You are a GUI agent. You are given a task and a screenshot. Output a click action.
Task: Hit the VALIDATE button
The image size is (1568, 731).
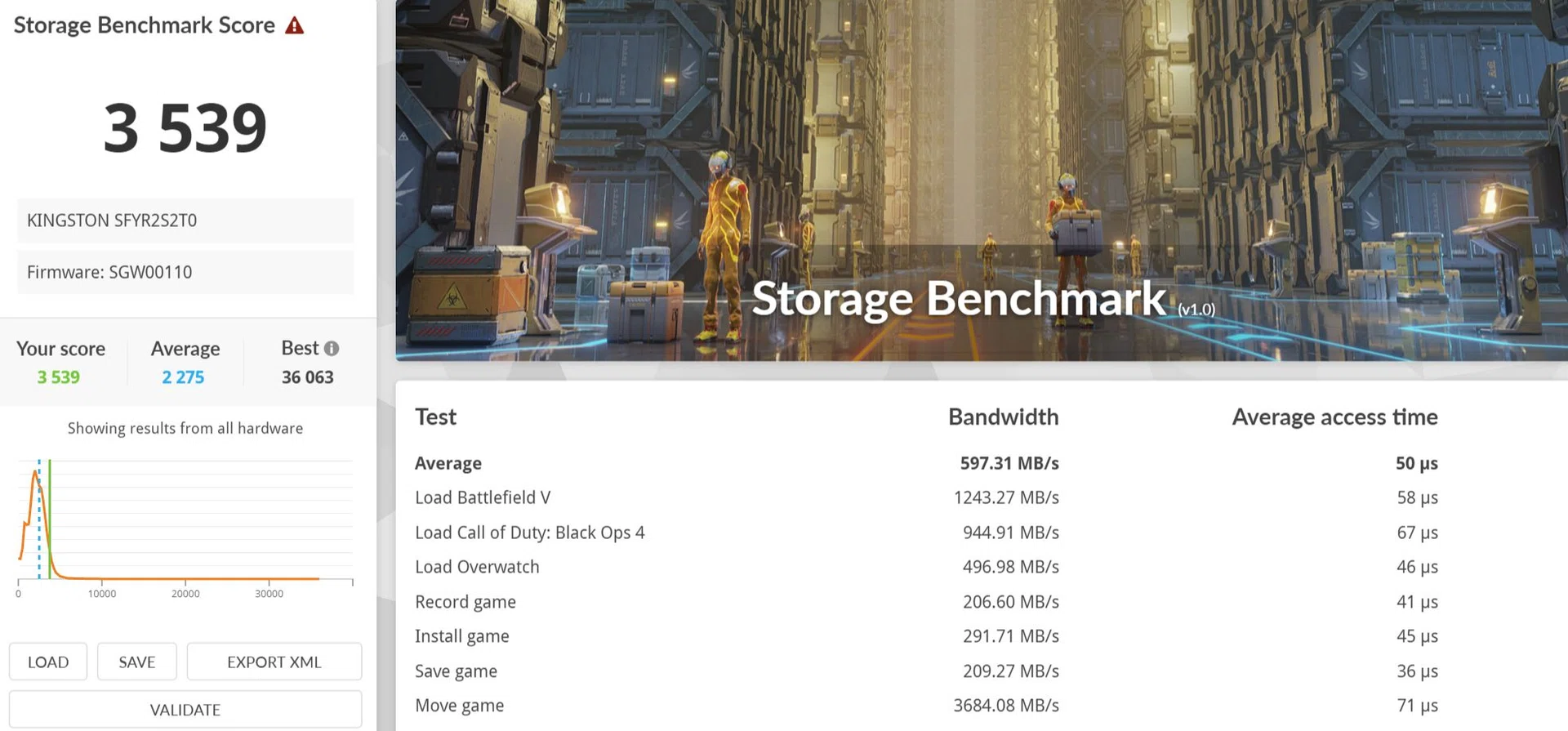[185, 709]
